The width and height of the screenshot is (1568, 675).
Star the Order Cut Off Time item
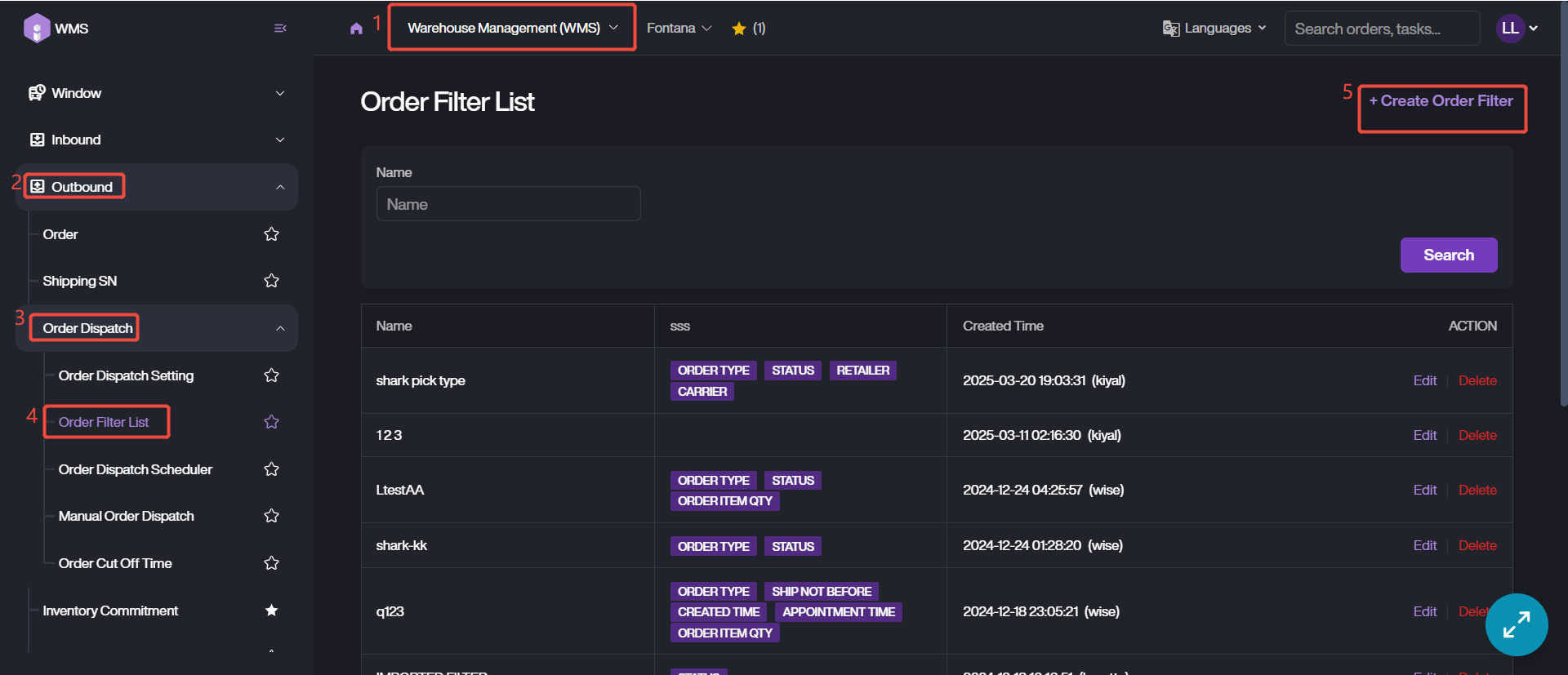pyautogui.click(x=272, y=563)
